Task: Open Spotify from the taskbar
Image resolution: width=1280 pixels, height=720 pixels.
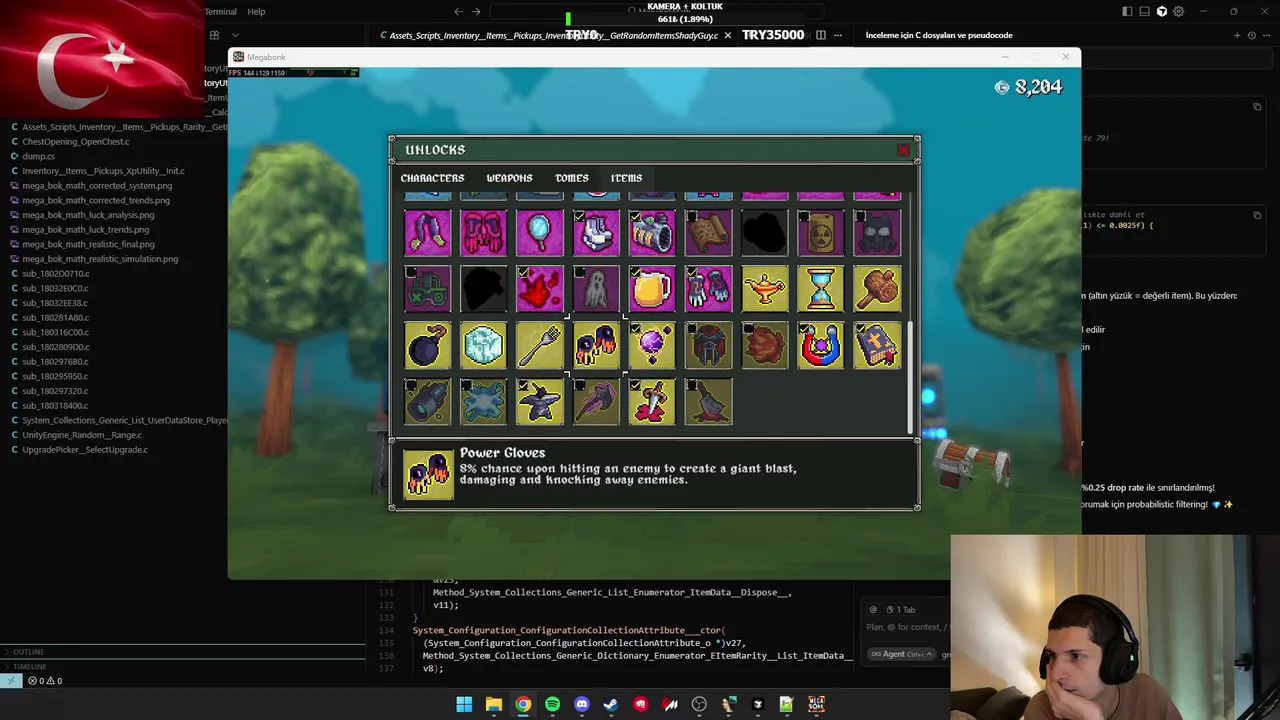Action: pyautogui.click(x=552, y=705)
